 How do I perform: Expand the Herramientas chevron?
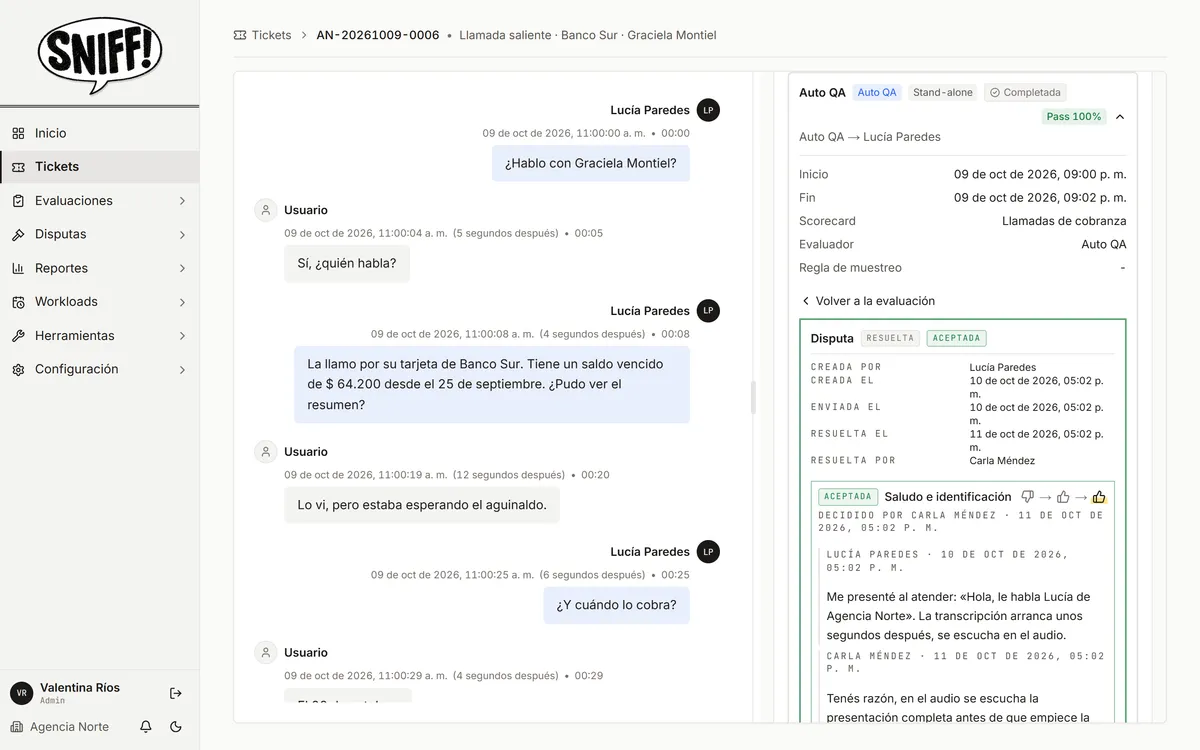click(x=182, y=336)
